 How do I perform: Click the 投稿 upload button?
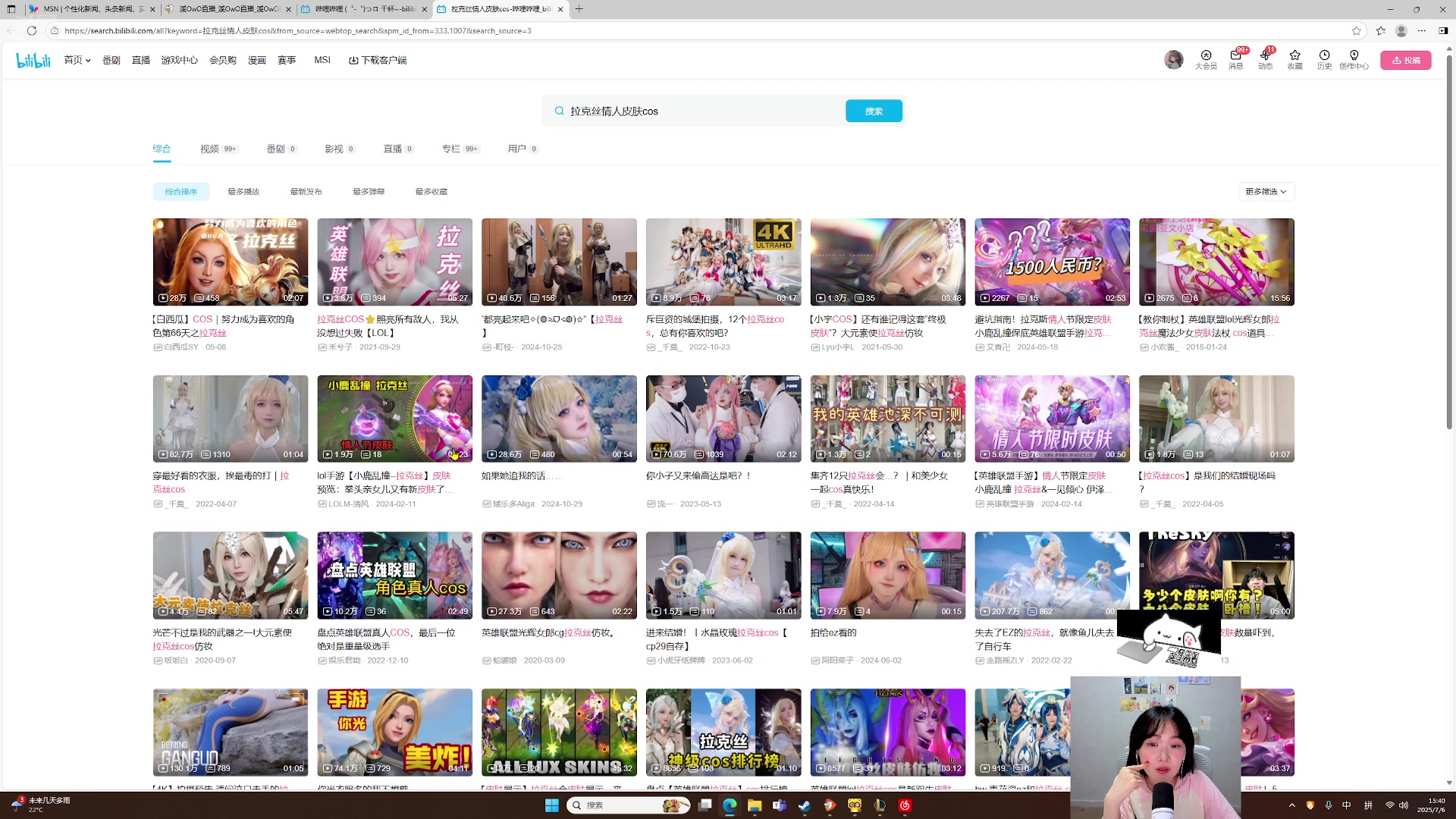click(x=1405, y=60)
